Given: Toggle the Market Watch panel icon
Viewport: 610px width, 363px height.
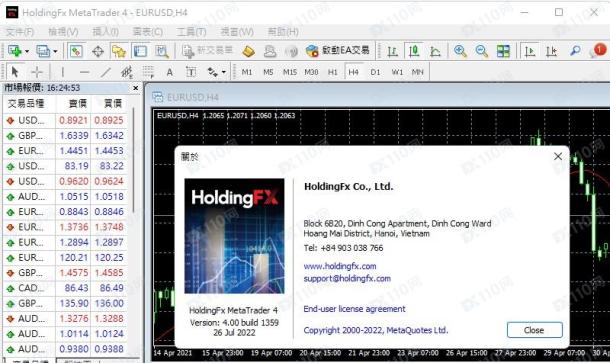Looking at the screenshot, I should tap(76, 51).
